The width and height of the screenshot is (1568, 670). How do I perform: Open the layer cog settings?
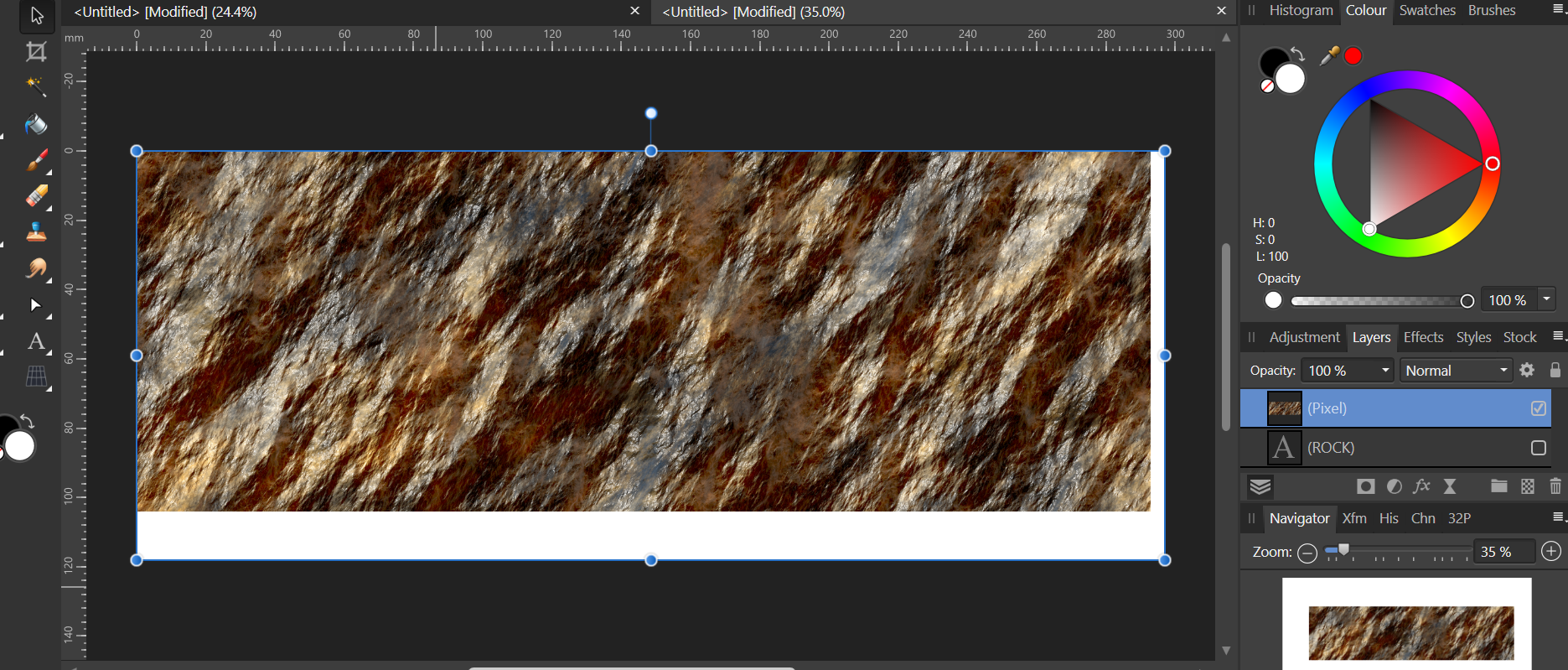coord(1527,370)
